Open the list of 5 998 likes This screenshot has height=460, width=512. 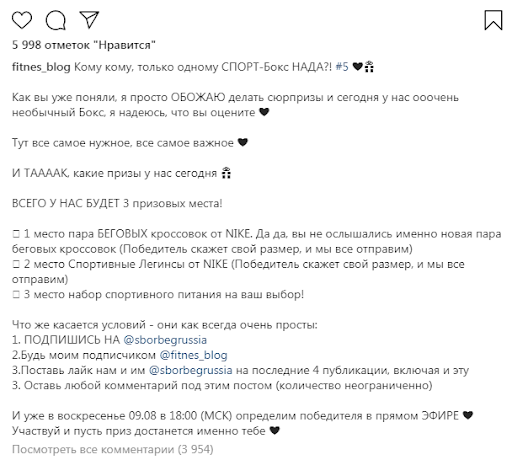[84, 45]
